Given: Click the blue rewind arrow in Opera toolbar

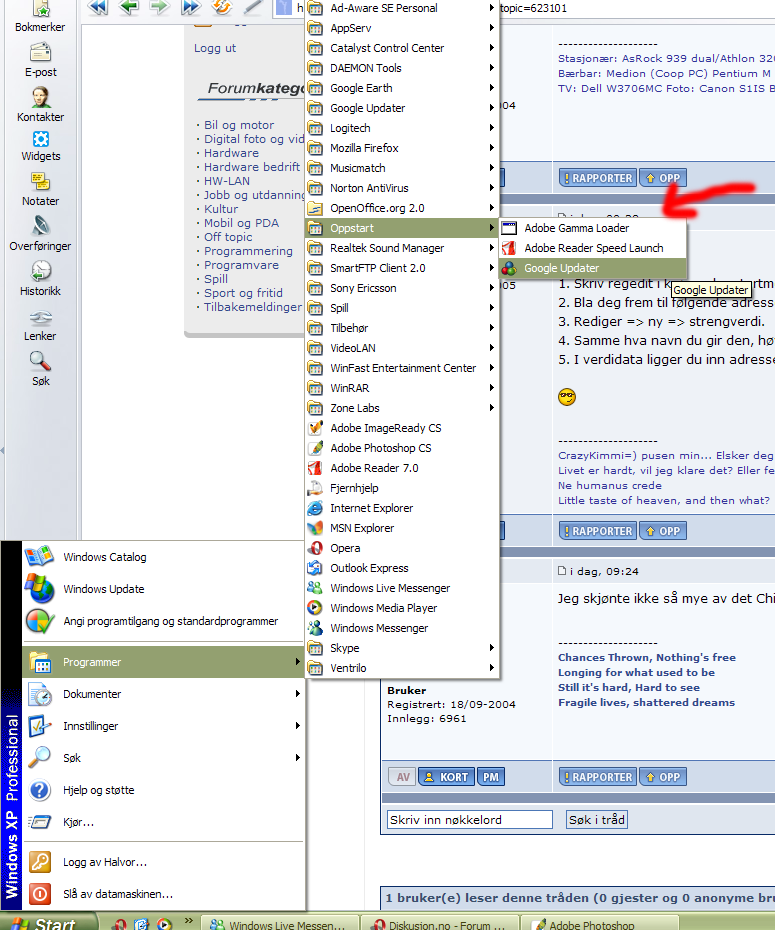Looking at the screenshot, I should pos(98,7).
